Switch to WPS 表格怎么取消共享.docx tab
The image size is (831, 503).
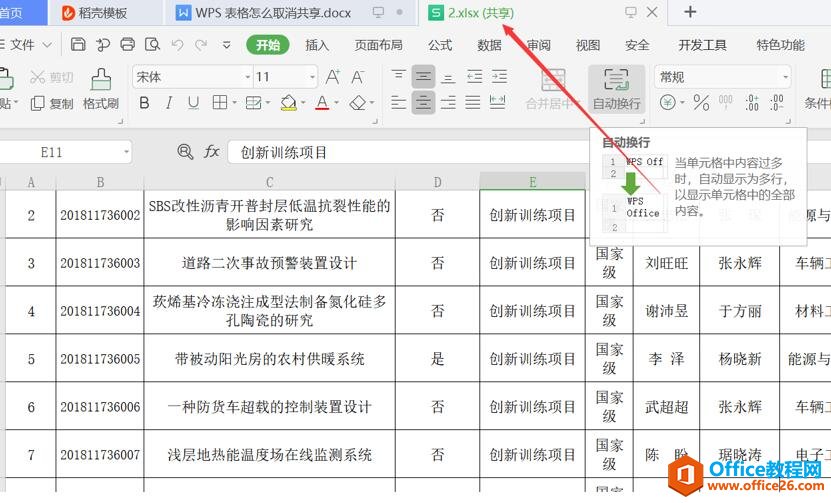pos(273,13)
